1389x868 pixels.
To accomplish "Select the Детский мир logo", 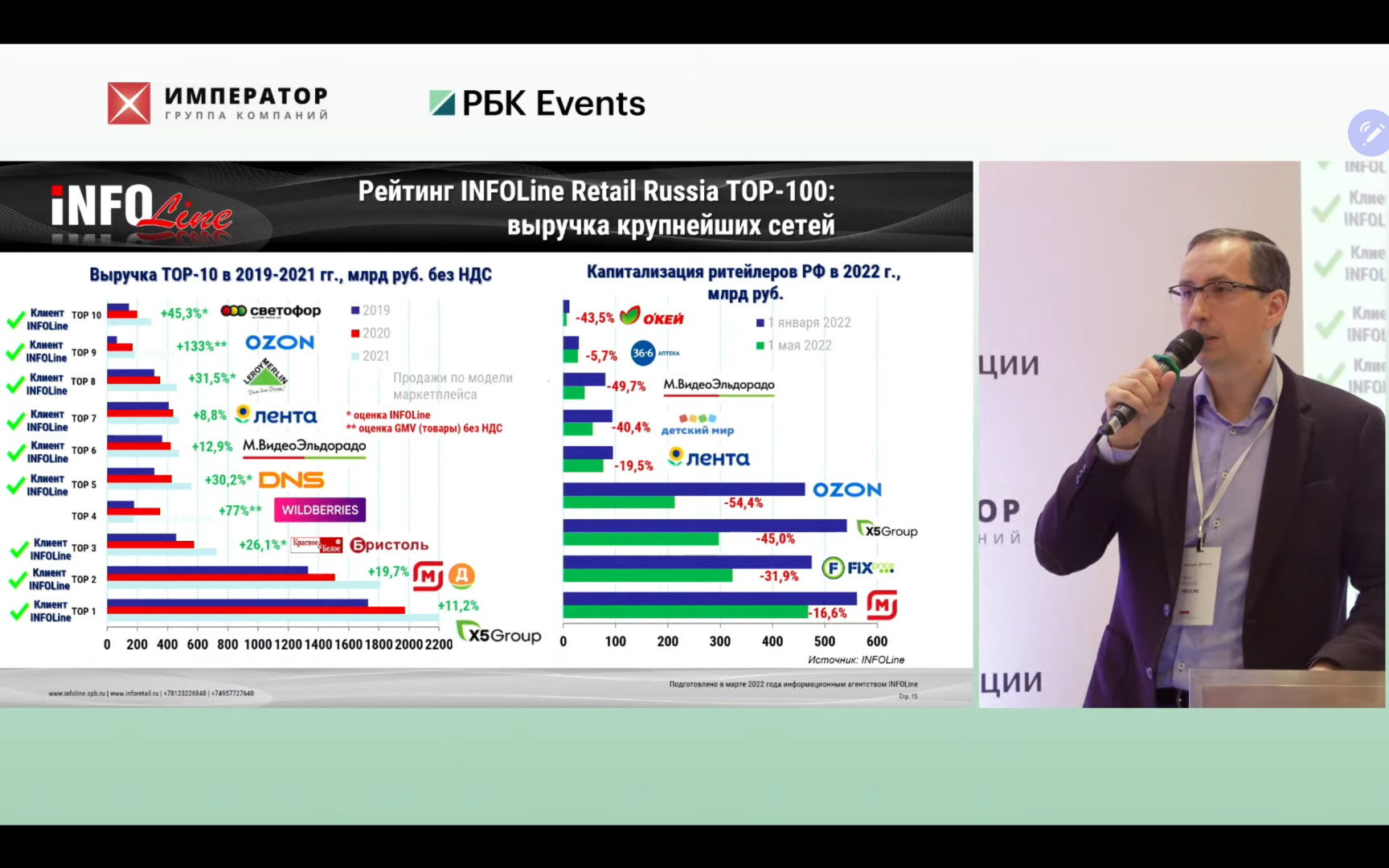I will tap(697, 424).
